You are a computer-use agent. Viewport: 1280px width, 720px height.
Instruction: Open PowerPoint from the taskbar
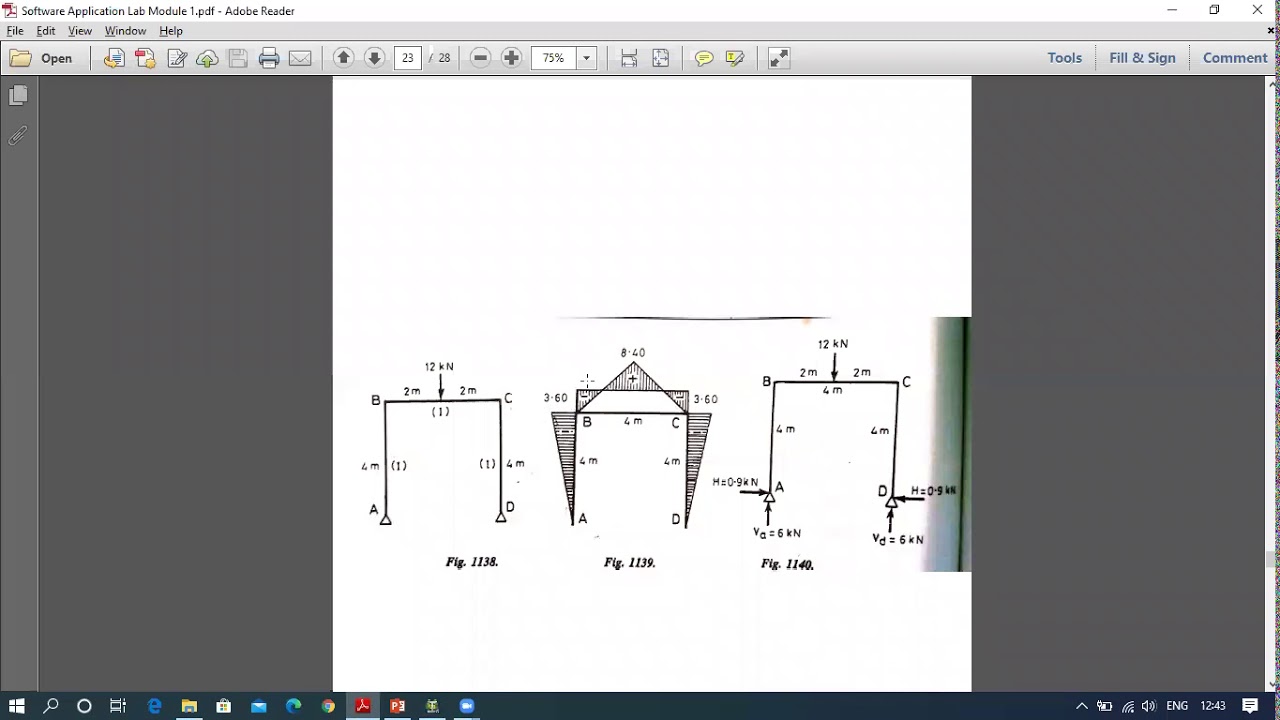(x=397, y=706)
